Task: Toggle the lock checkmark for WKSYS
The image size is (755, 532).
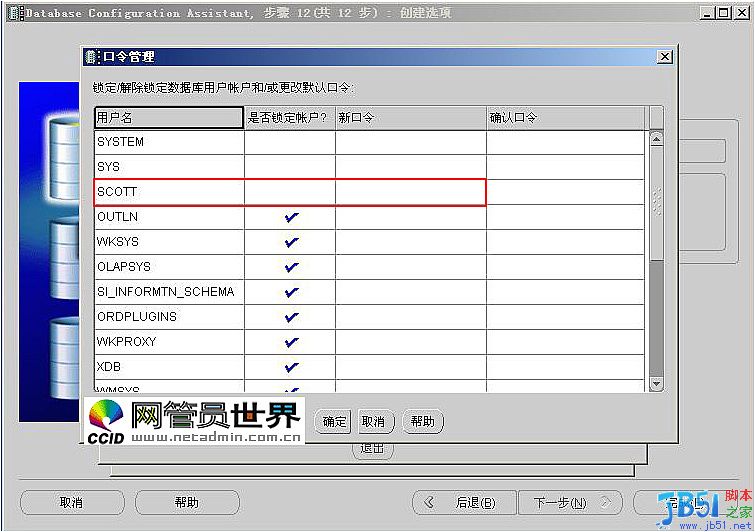Action: coord(291,242)
